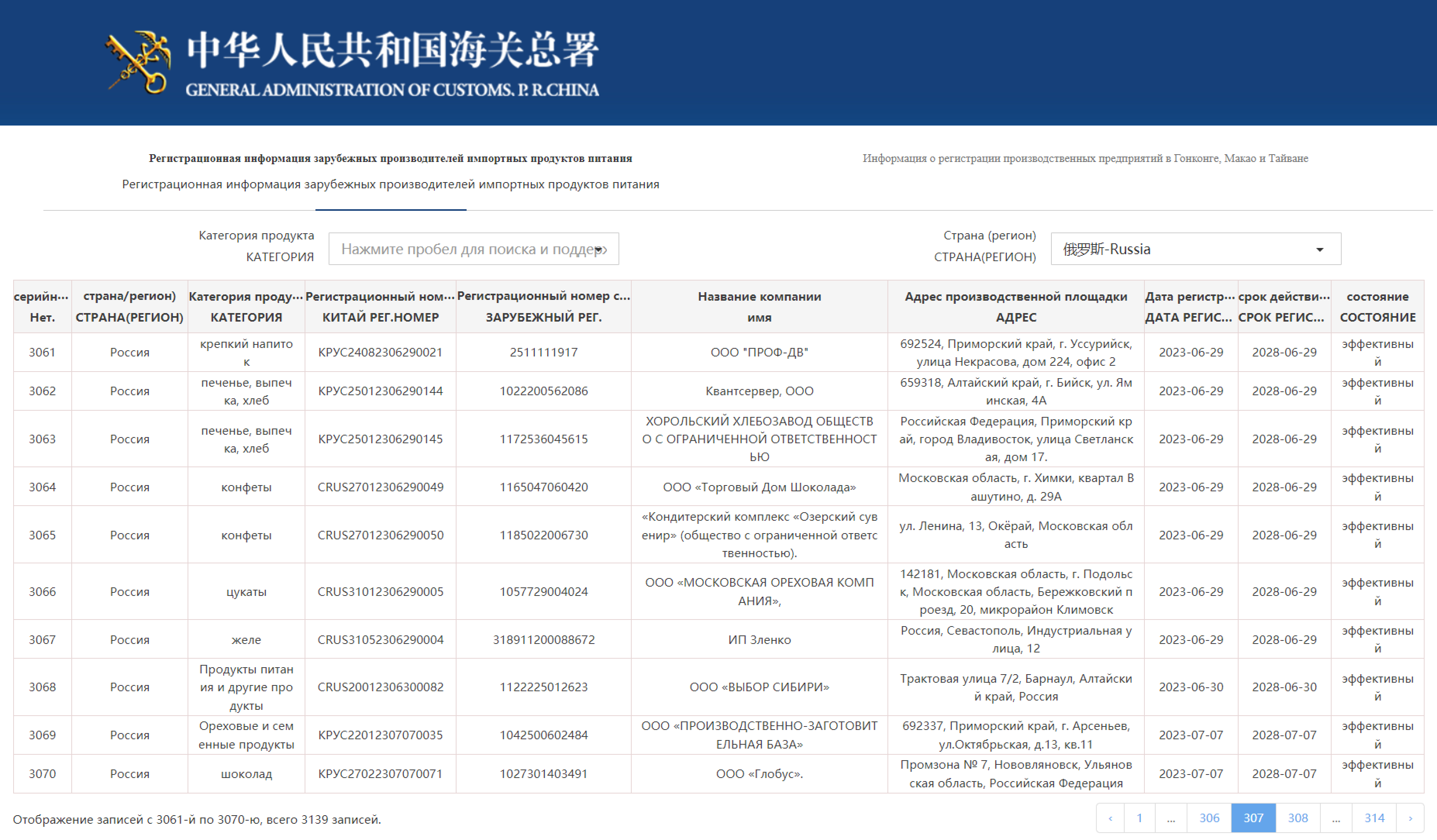
Task: Click the ДАТА РЕГИС column header
Action: click(x=1191, y=307)
